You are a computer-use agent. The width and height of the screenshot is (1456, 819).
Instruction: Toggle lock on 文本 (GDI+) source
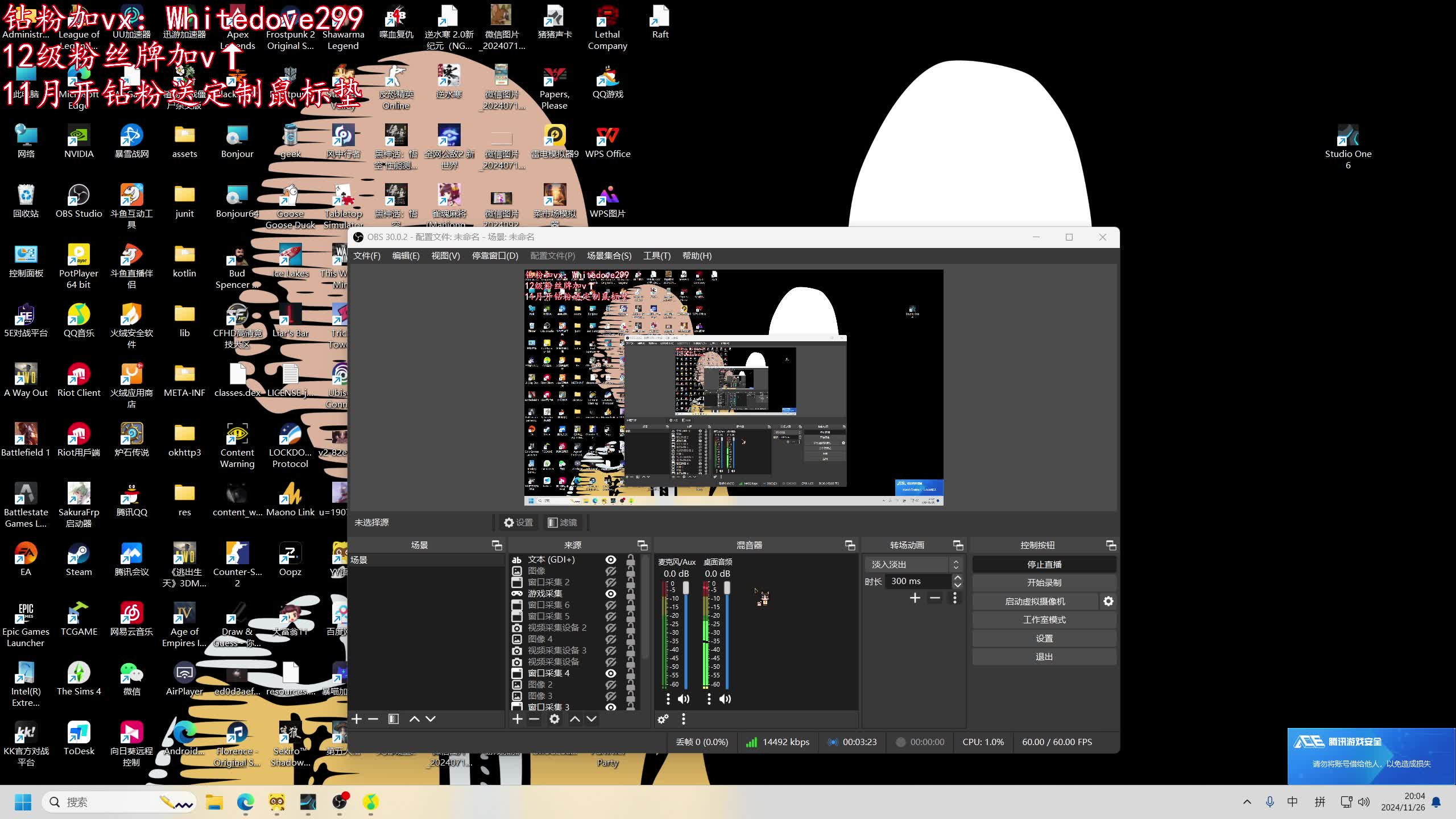[630, 560]
